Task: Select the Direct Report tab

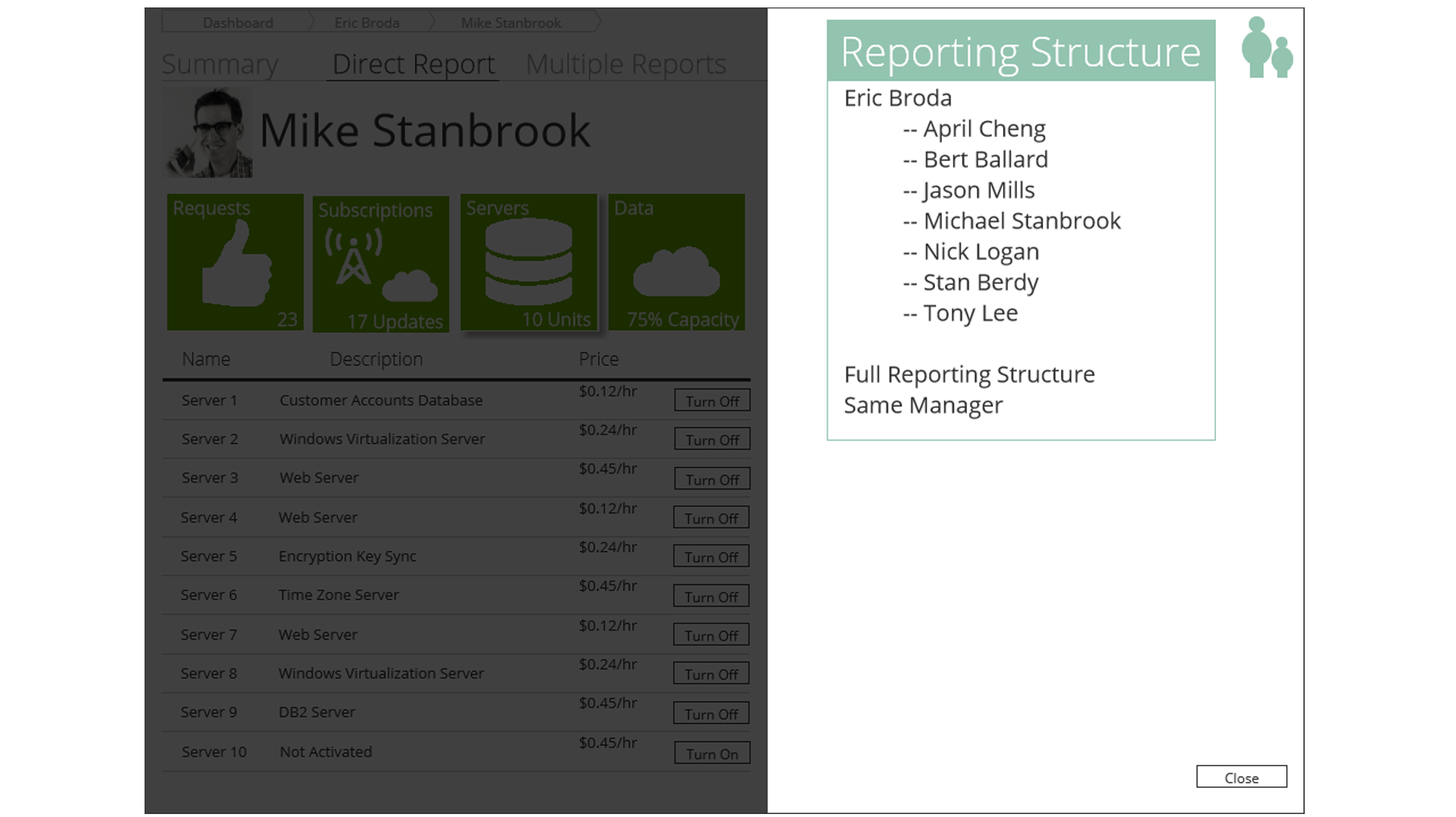Action: 413,64
